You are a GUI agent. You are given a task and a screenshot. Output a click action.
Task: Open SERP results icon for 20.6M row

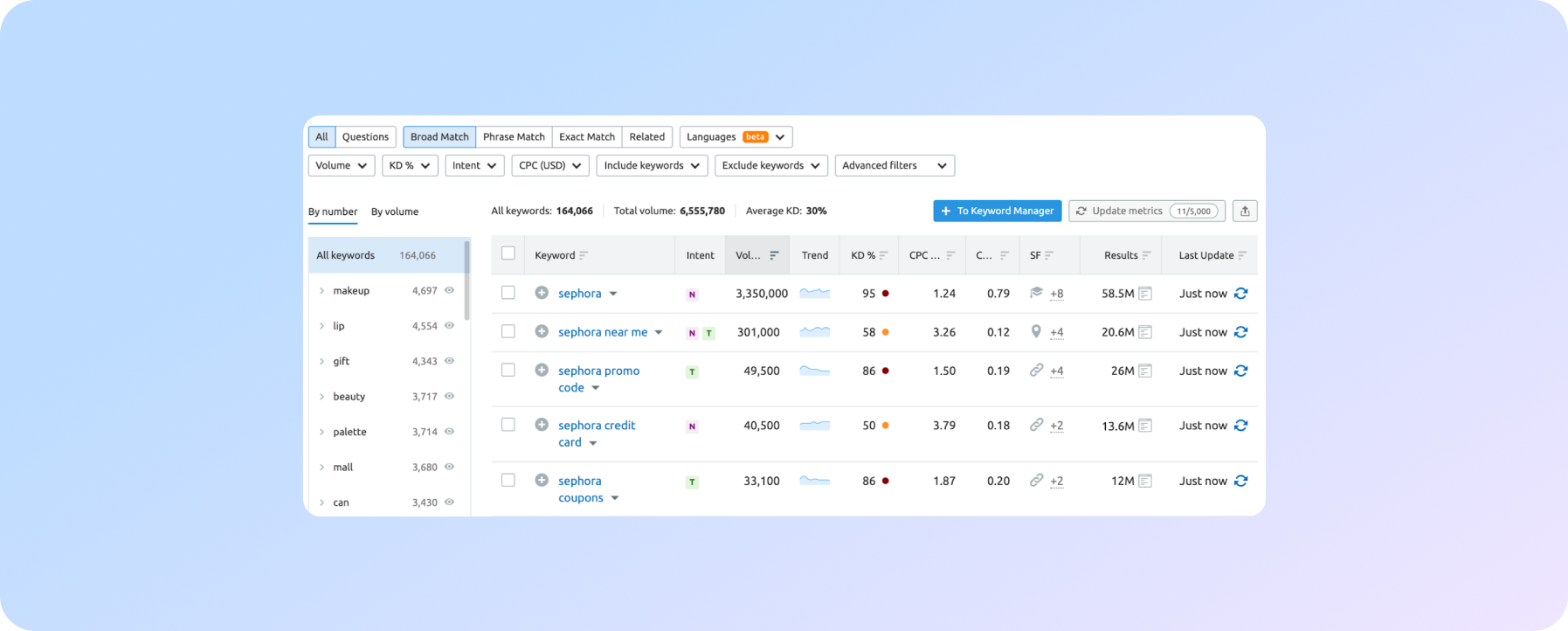pos(1145,332)
